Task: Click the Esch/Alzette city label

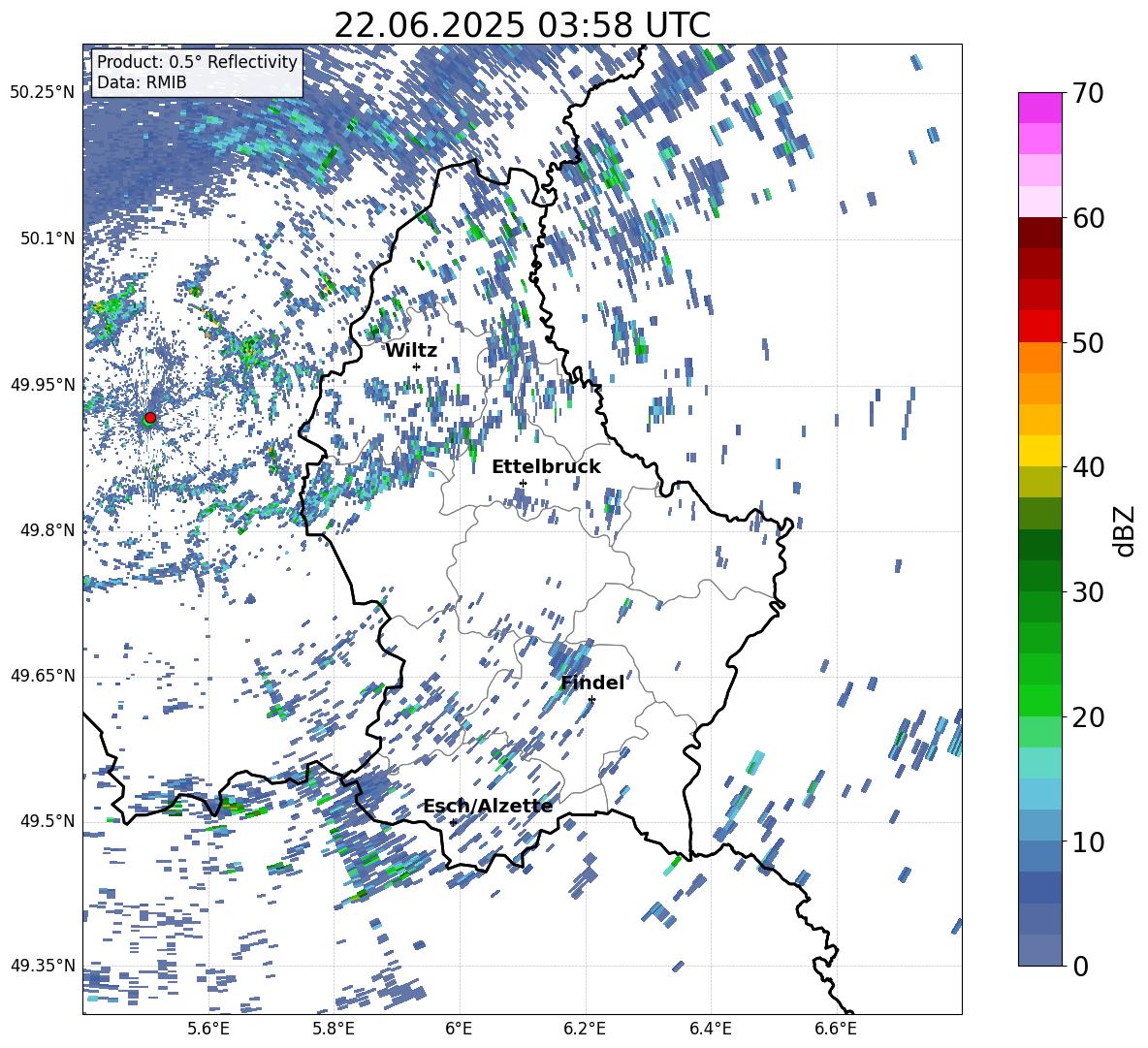Action: coord(488,807)
